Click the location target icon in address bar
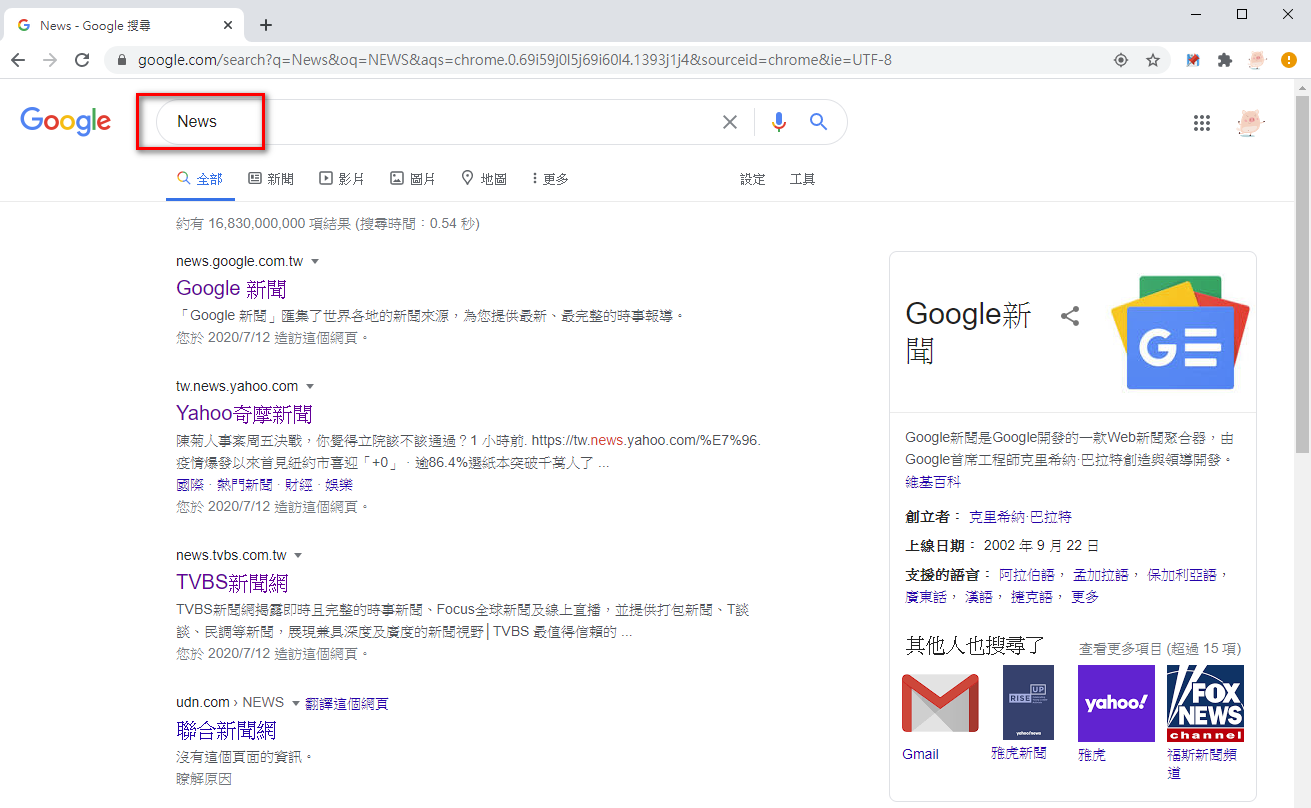The height and width of the screenshot is (808, 1311). point(1121,60)
